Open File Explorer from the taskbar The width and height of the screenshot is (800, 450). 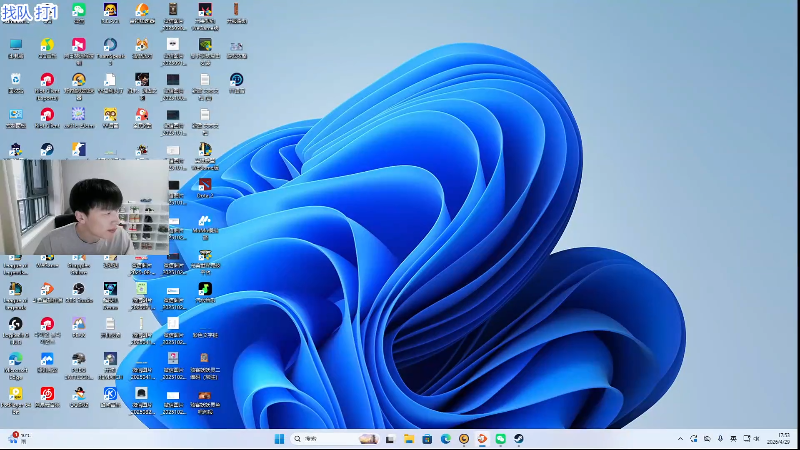[x=408, y=439]
